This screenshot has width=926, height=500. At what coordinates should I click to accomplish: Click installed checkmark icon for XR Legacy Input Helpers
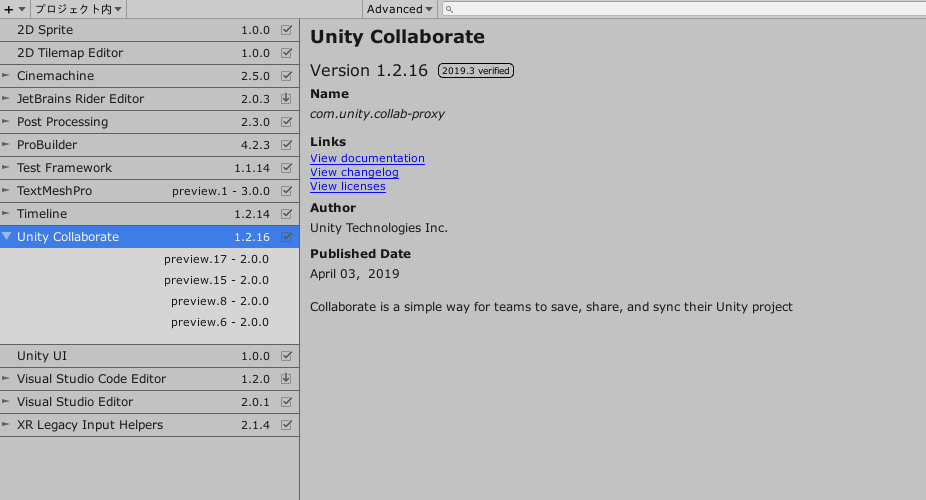click(x=286, y=425)
